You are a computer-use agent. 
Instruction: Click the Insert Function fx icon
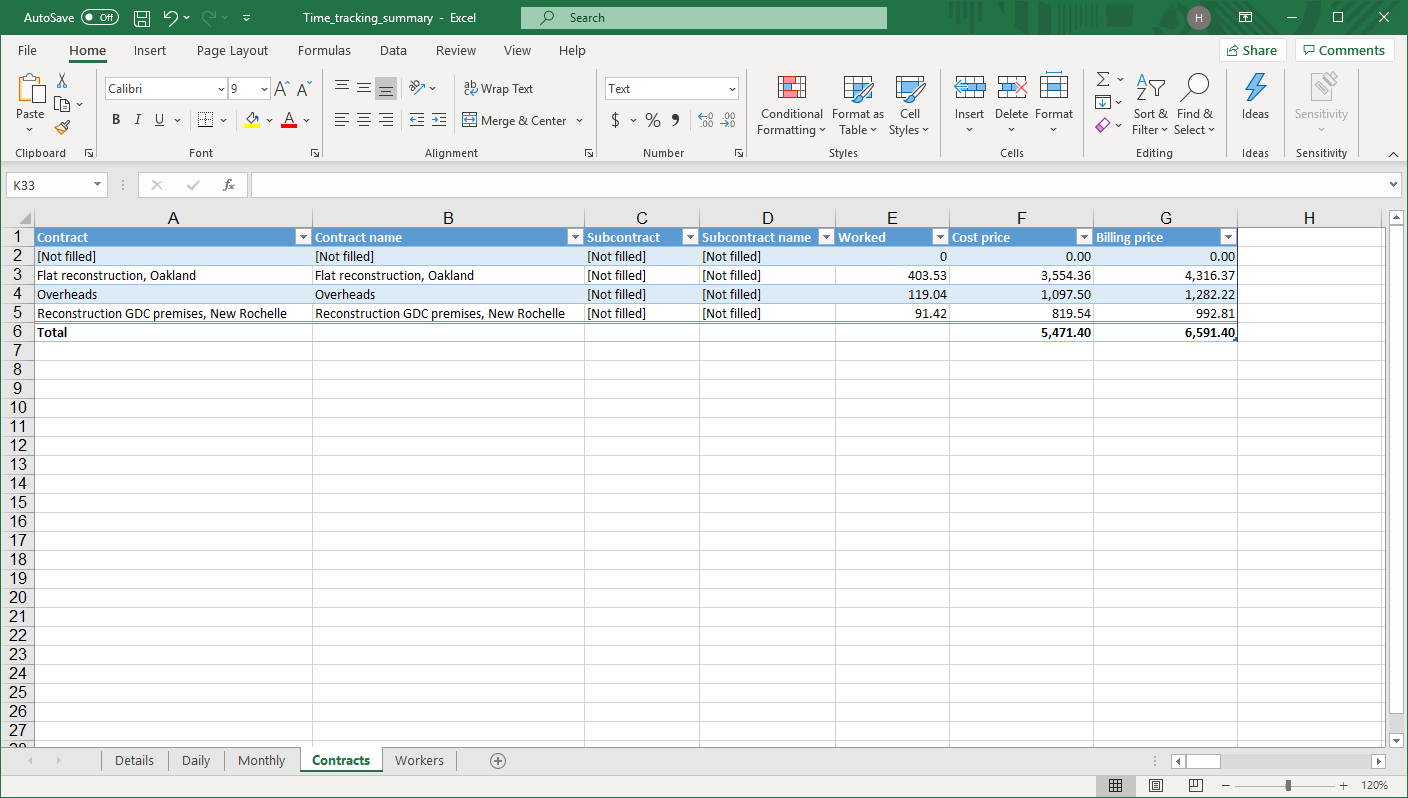(229, 185)
